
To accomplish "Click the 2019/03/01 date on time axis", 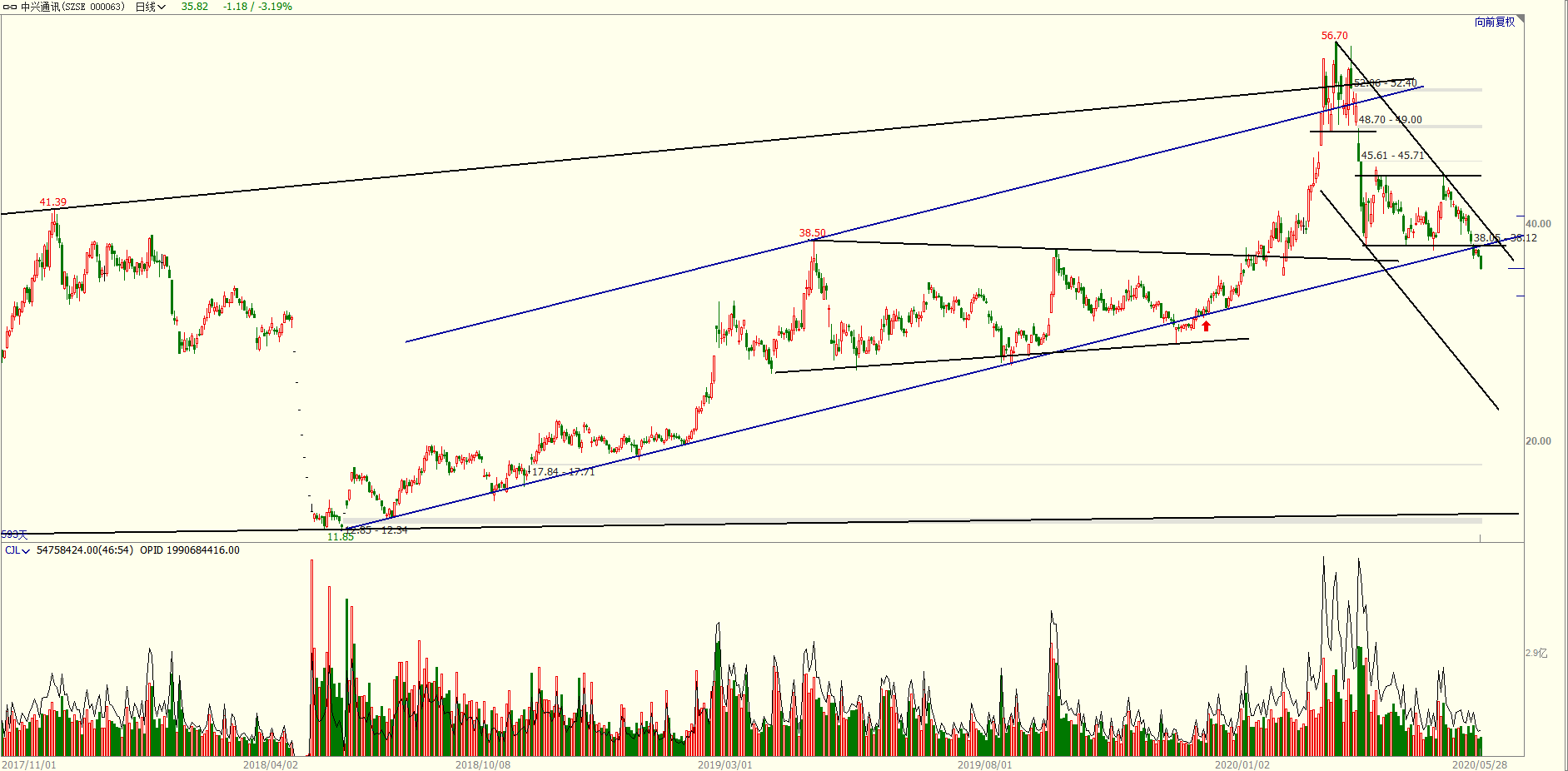I will point(724,764).
